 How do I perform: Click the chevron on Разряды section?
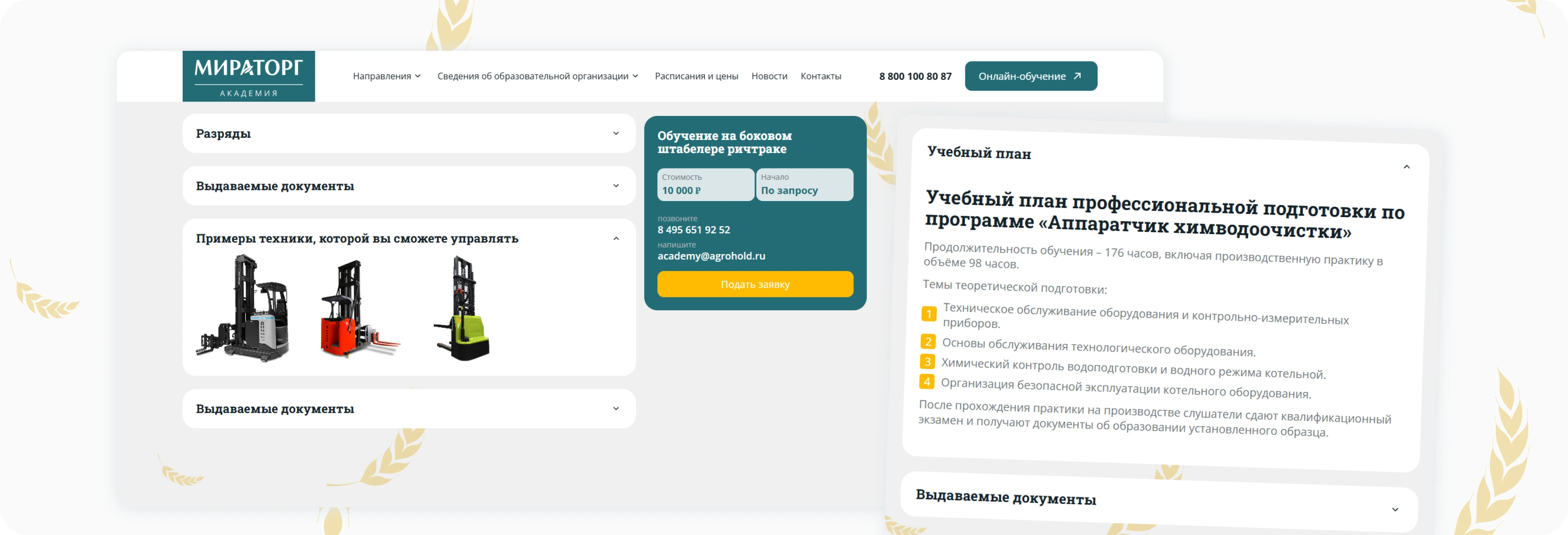(616, 133)
